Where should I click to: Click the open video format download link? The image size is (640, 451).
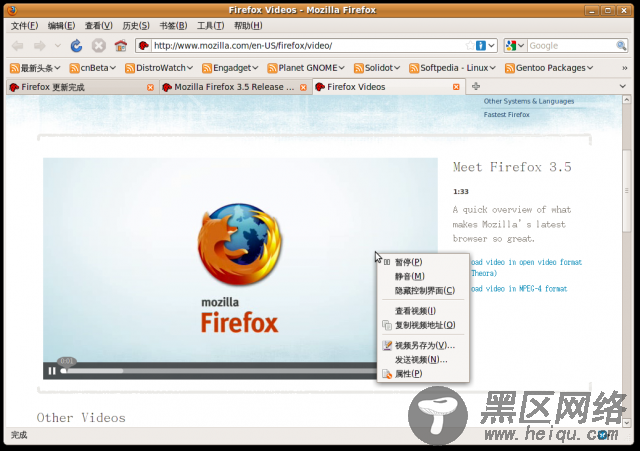pyautogui.click(x=526, y=267)
